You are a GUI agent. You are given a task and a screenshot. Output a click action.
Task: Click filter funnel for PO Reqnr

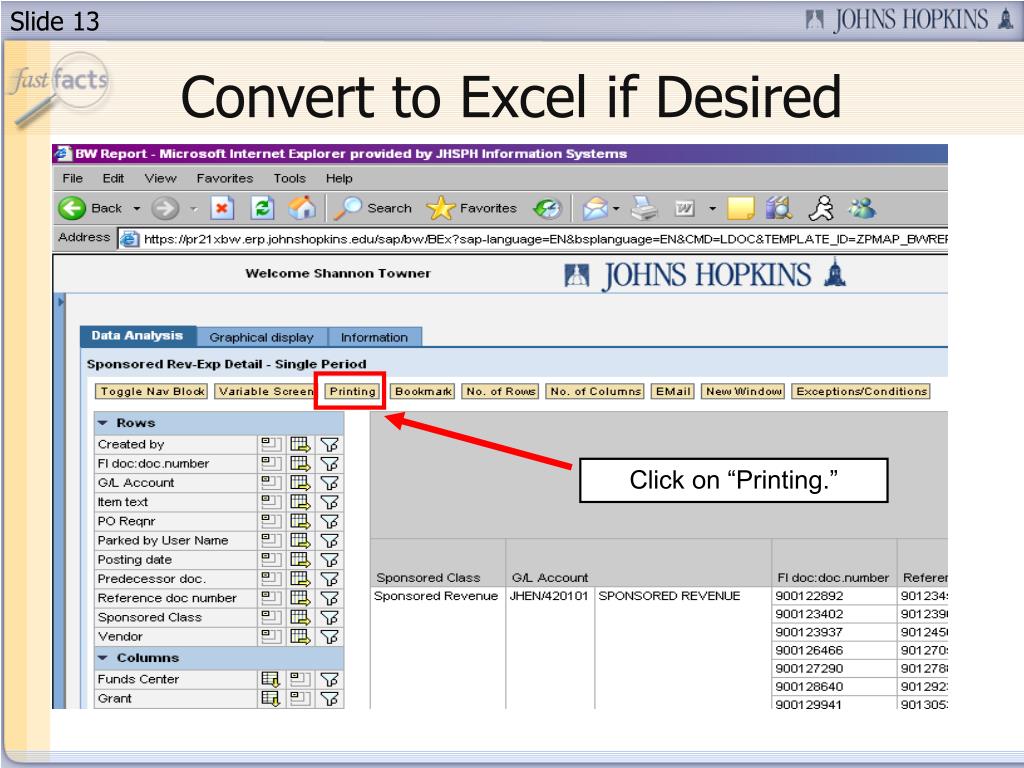[330, 522]
